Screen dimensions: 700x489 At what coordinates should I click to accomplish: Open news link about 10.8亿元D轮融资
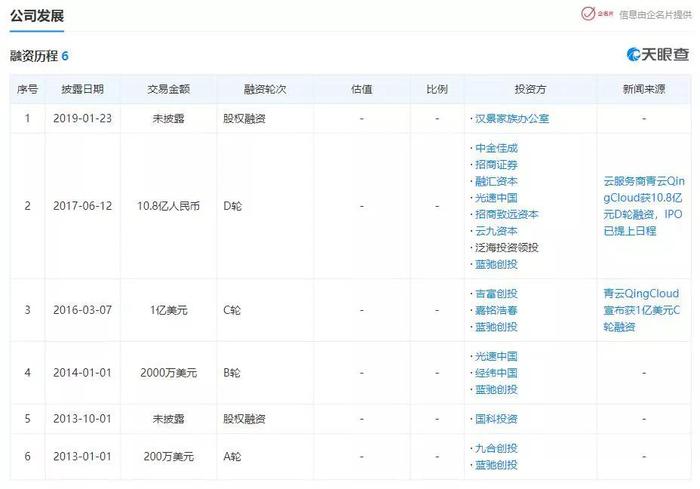tap(644, 206)
